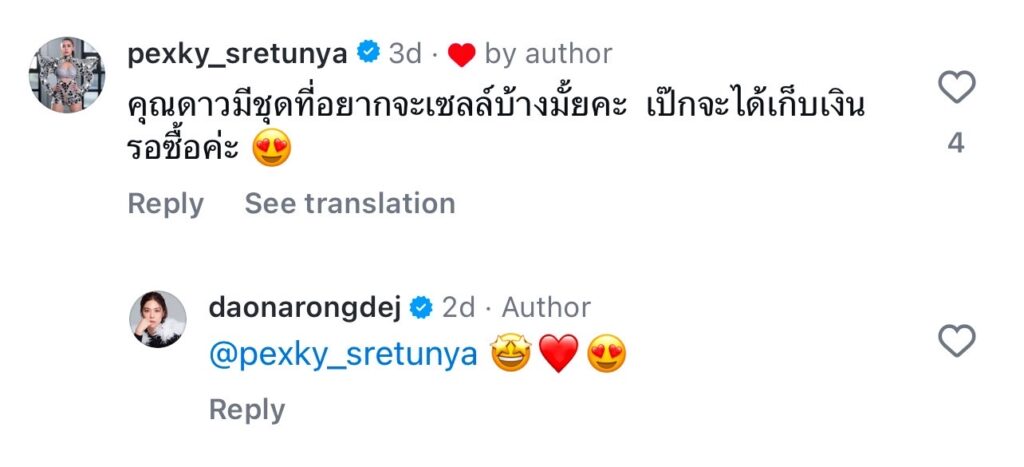
Task: Like daonarongdej's reply with the heart
Action: [956, 343]
